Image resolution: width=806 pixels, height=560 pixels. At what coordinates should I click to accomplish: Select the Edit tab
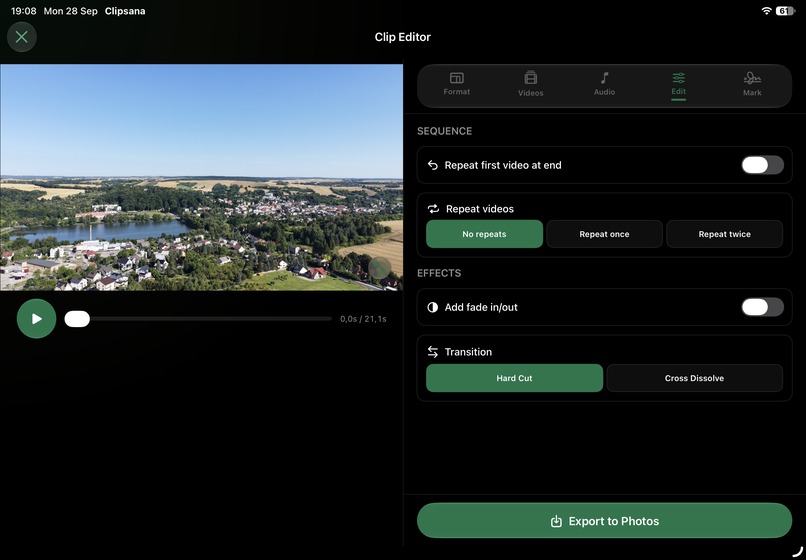[679, 85]
